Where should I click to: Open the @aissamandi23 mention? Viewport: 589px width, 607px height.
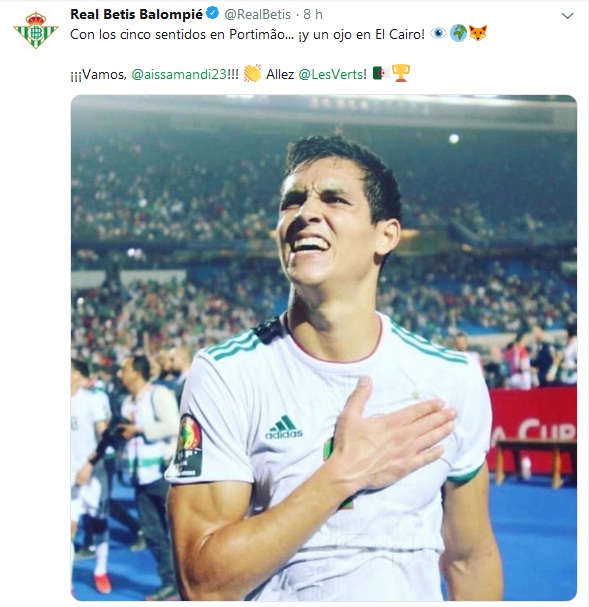point(179,74)
